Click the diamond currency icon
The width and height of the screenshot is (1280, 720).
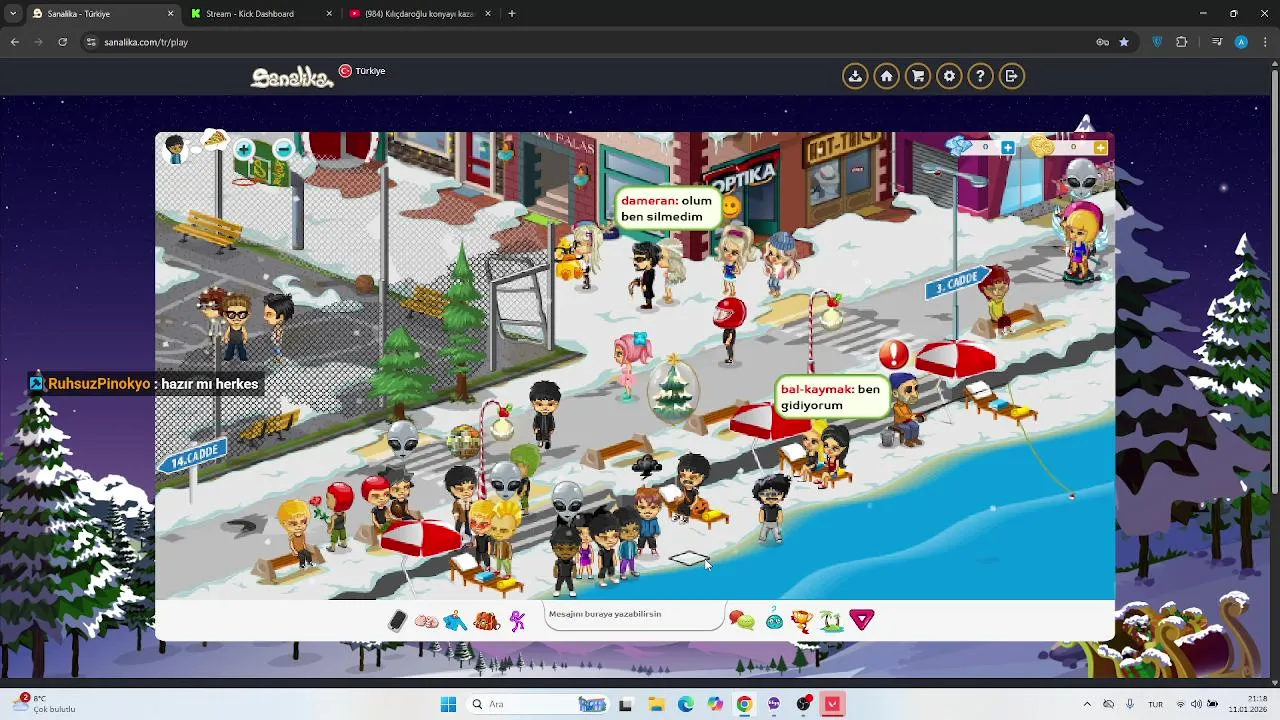(959, 147)
